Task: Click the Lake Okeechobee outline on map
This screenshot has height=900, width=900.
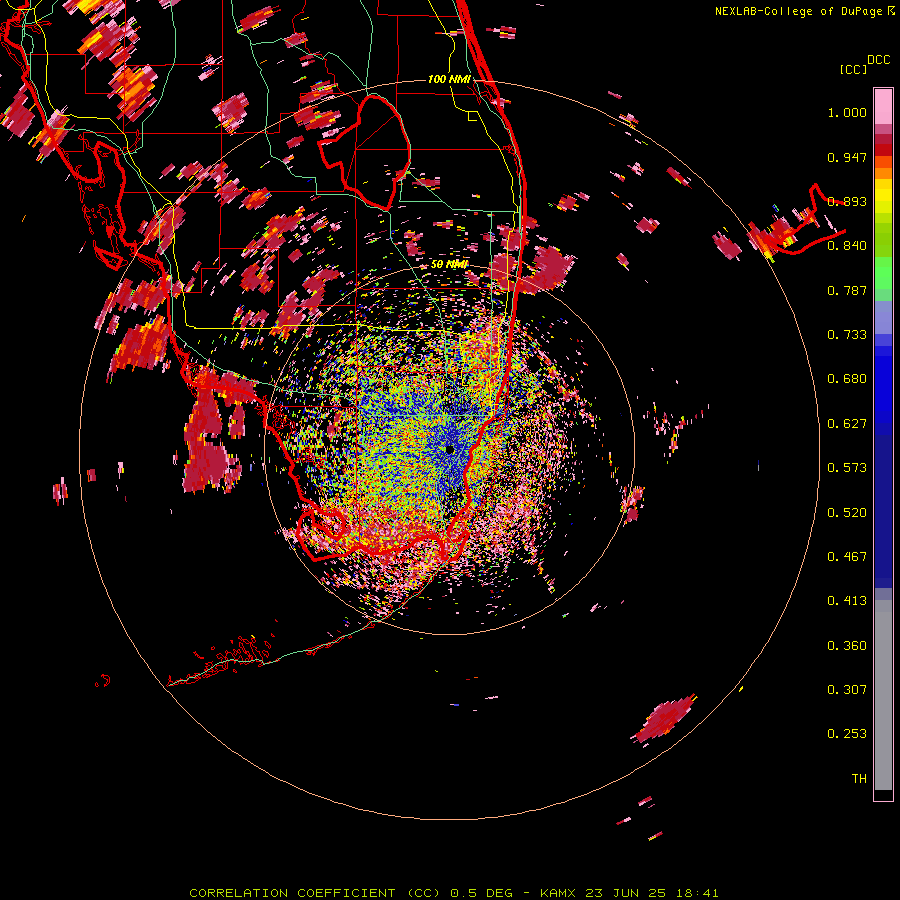Action: (x=364, y=152)
